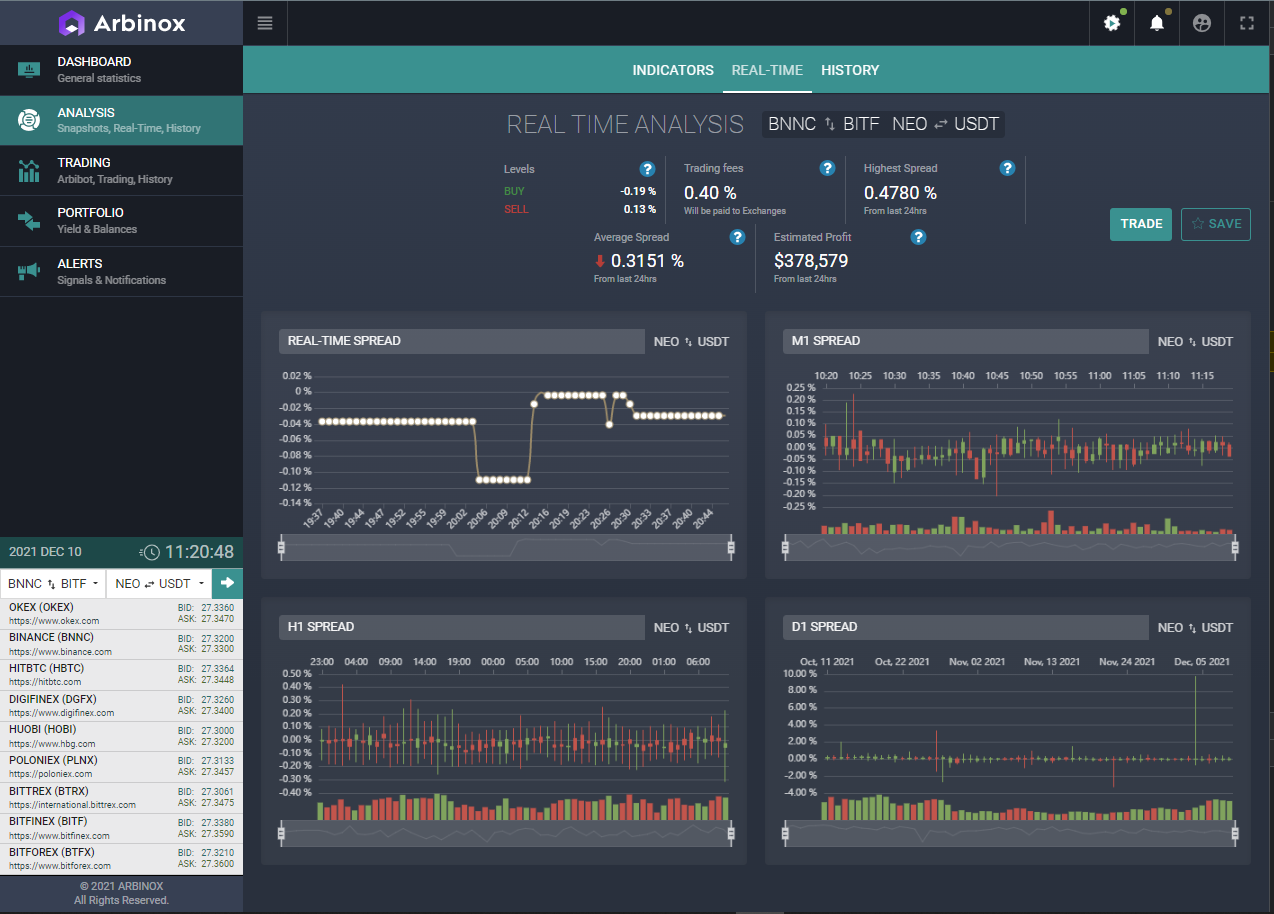Click the Analysis lifebuoy icon
The image size is (1274, 914).
pyautogui.click(x=29, y=120)
